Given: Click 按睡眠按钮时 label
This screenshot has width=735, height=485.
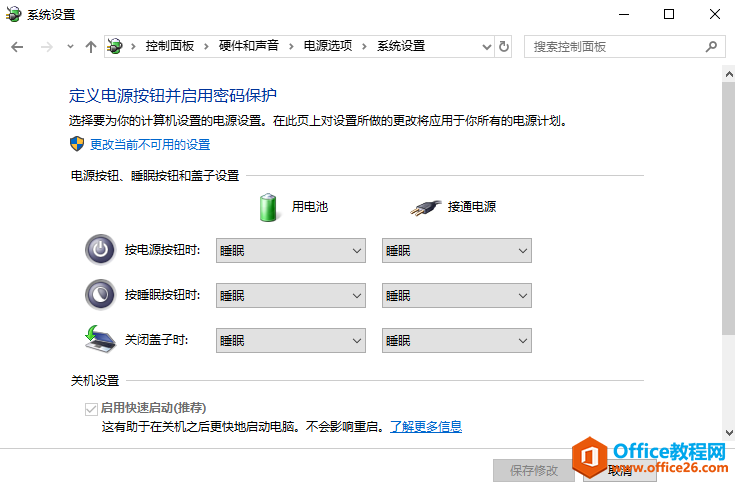Looking at the screenshot, I should [x=162, y=295].
